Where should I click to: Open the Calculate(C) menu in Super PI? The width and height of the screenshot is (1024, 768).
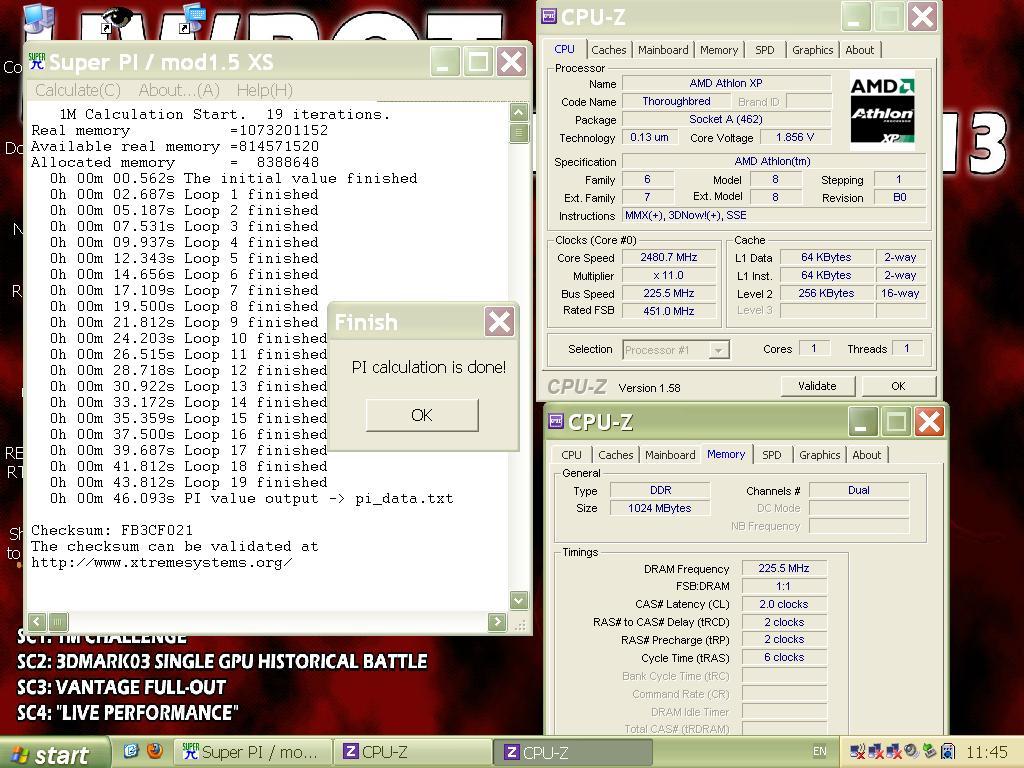point(78,90)
